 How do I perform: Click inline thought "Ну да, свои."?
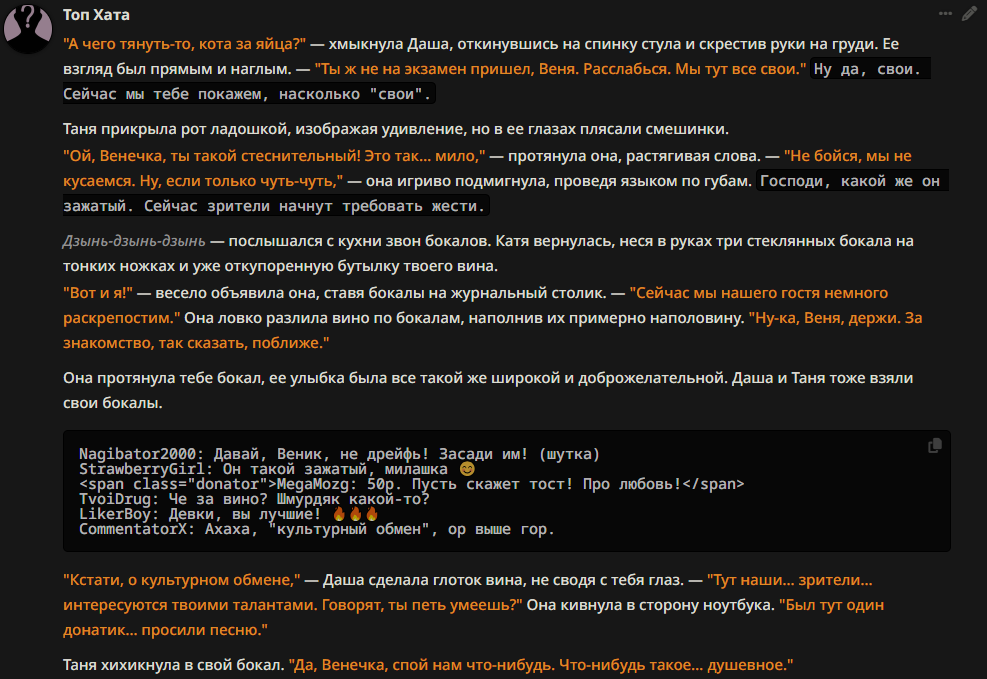867,69
